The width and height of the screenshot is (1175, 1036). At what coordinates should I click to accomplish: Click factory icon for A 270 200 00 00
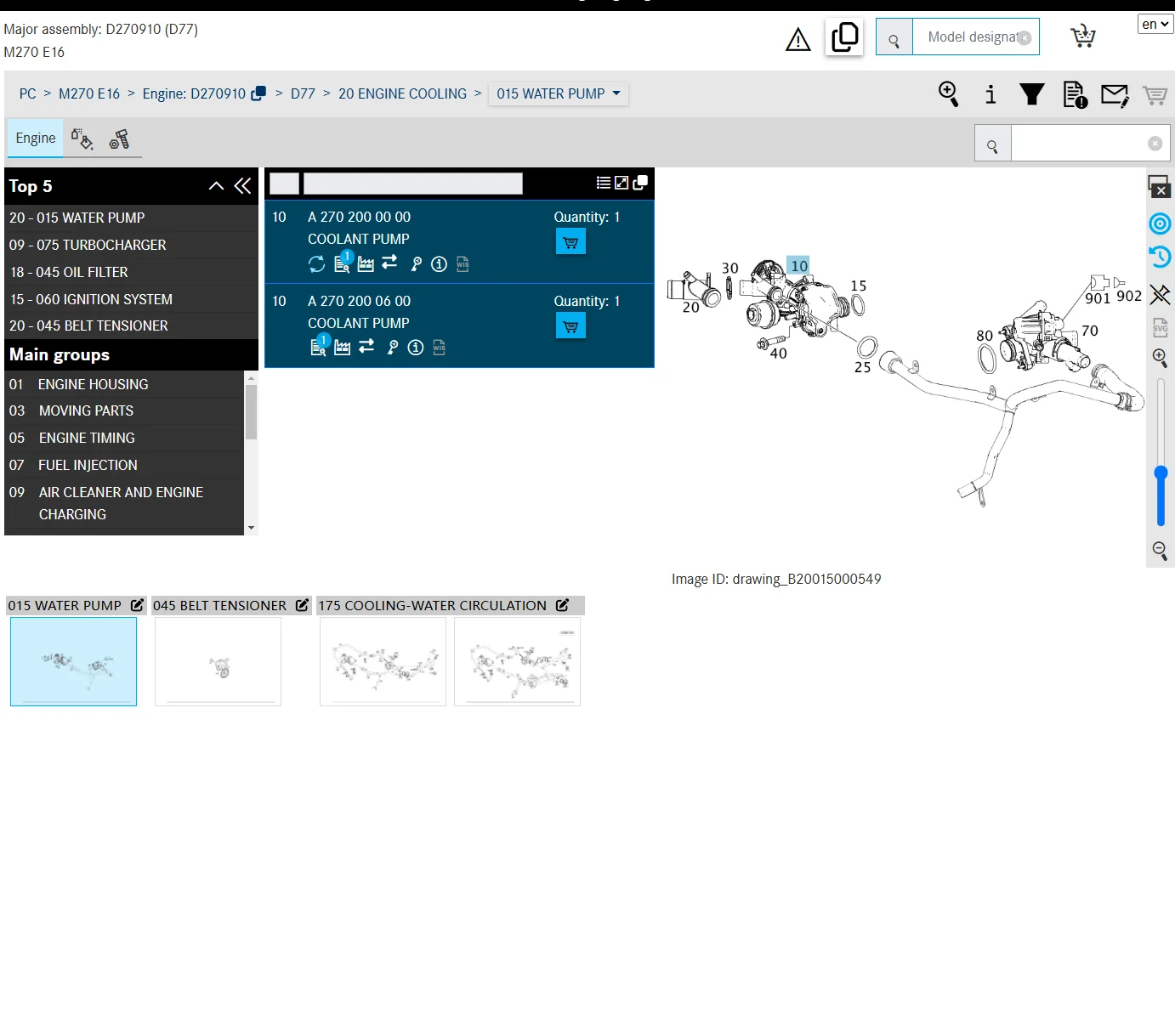[366, 264]
